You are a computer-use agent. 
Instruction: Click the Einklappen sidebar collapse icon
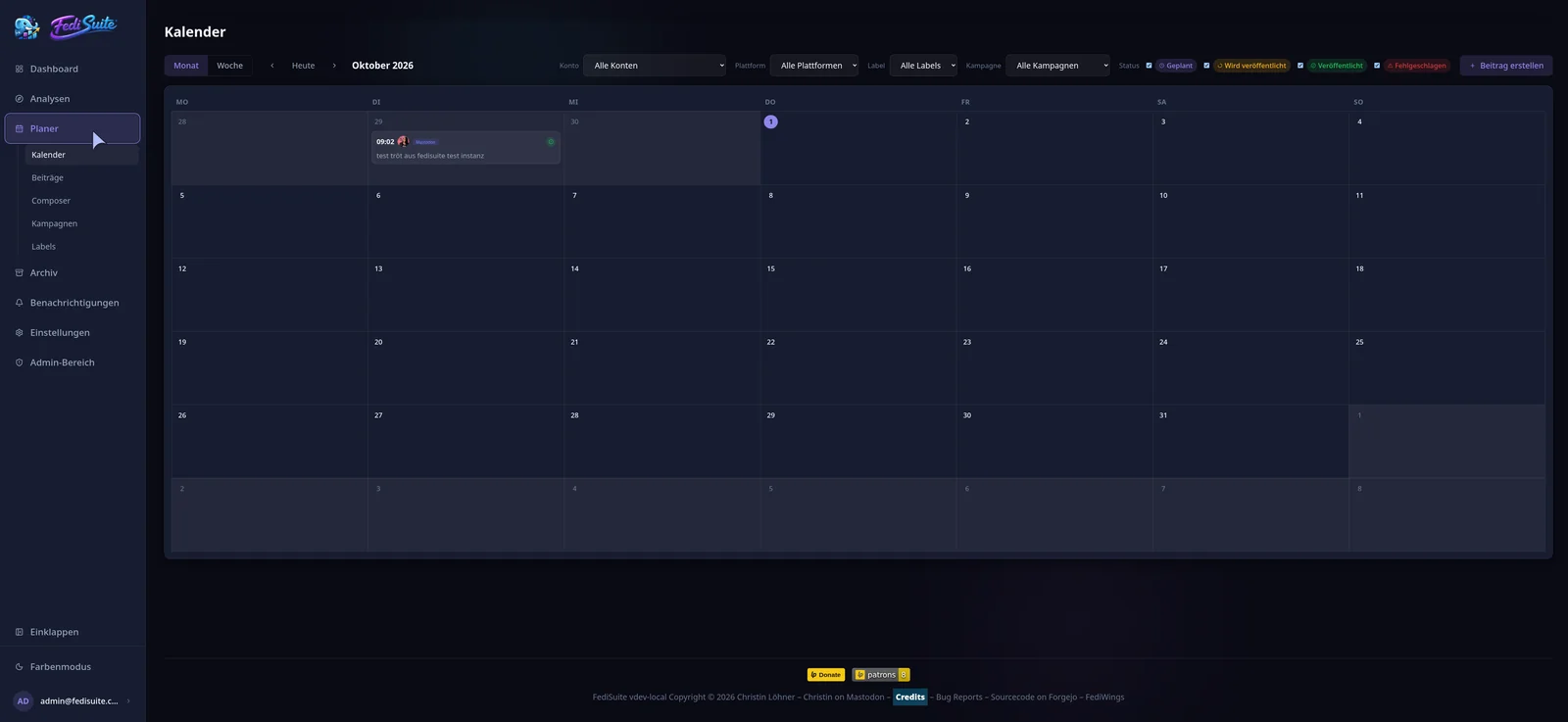[x=19, y=633]
